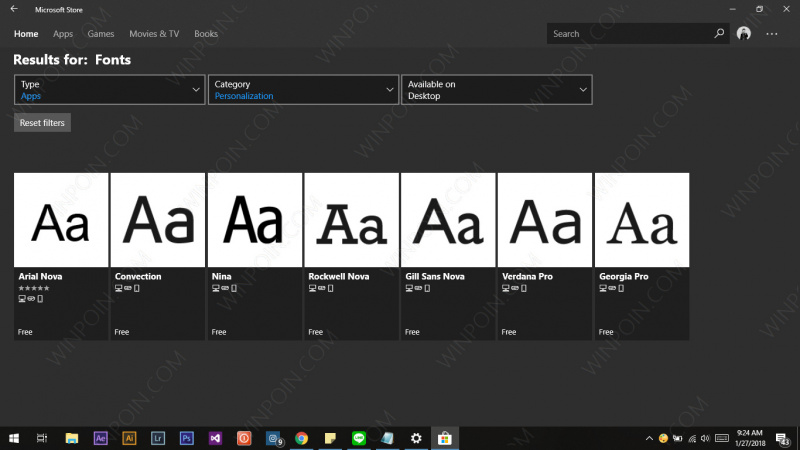
Task: Open the LINE app from taskbar
Action: point(359,438)
